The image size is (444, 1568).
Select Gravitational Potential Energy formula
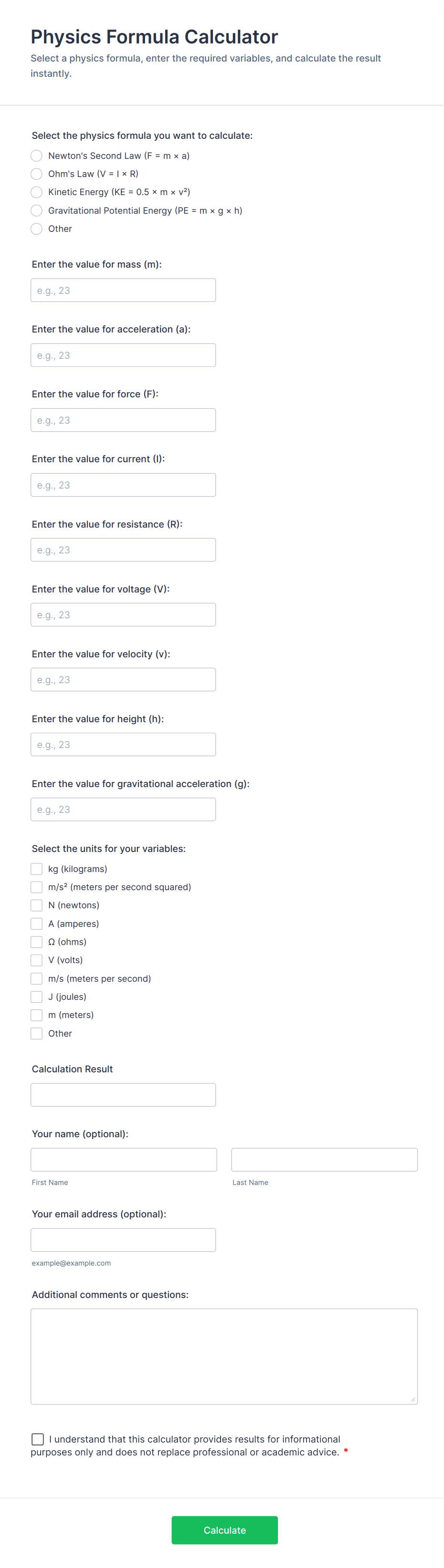pos(36,210)
